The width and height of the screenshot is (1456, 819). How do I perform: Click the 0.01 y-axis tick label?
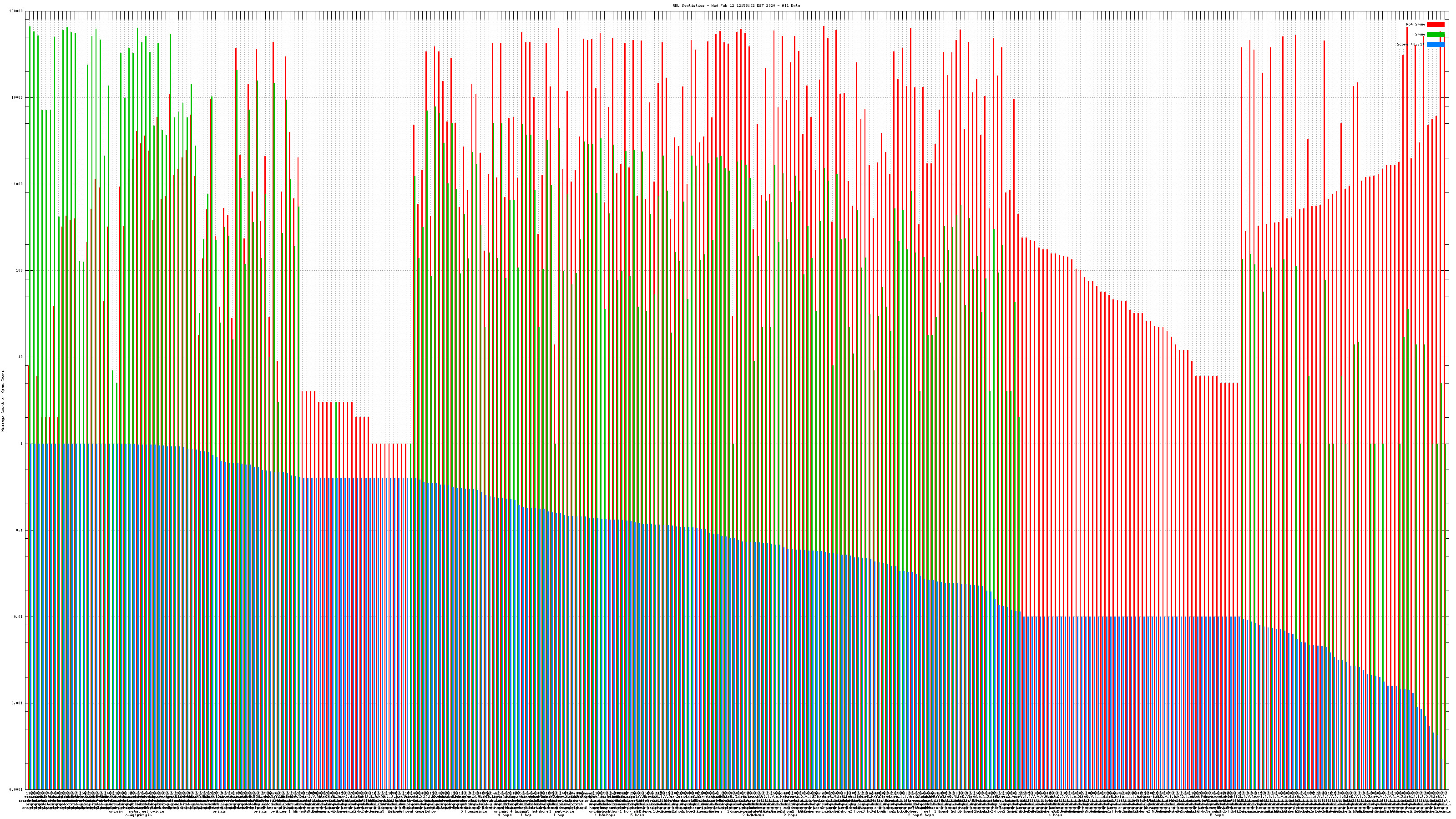18,617
